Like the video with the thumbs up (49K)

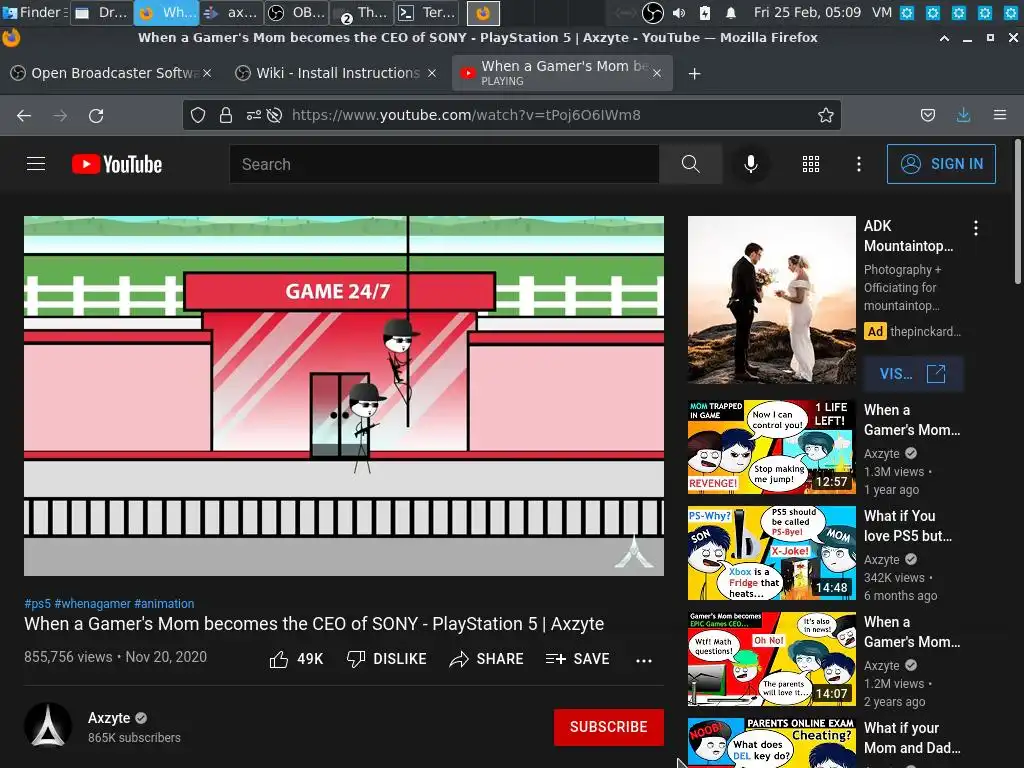[296, 659]
